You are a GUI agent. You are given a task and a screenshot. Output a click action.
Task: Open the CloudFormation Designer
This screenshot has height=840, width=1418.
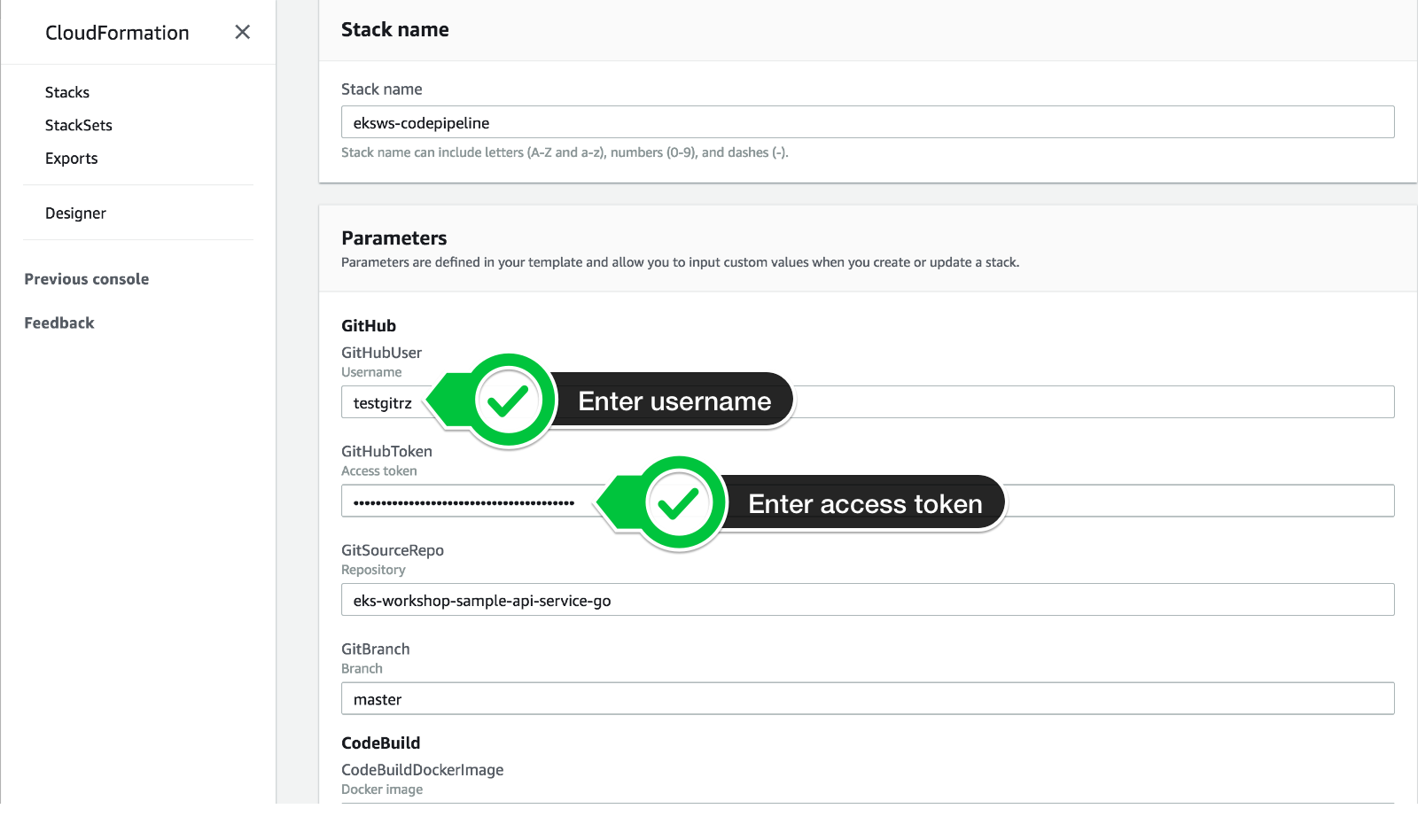click(x=75, y=213)
